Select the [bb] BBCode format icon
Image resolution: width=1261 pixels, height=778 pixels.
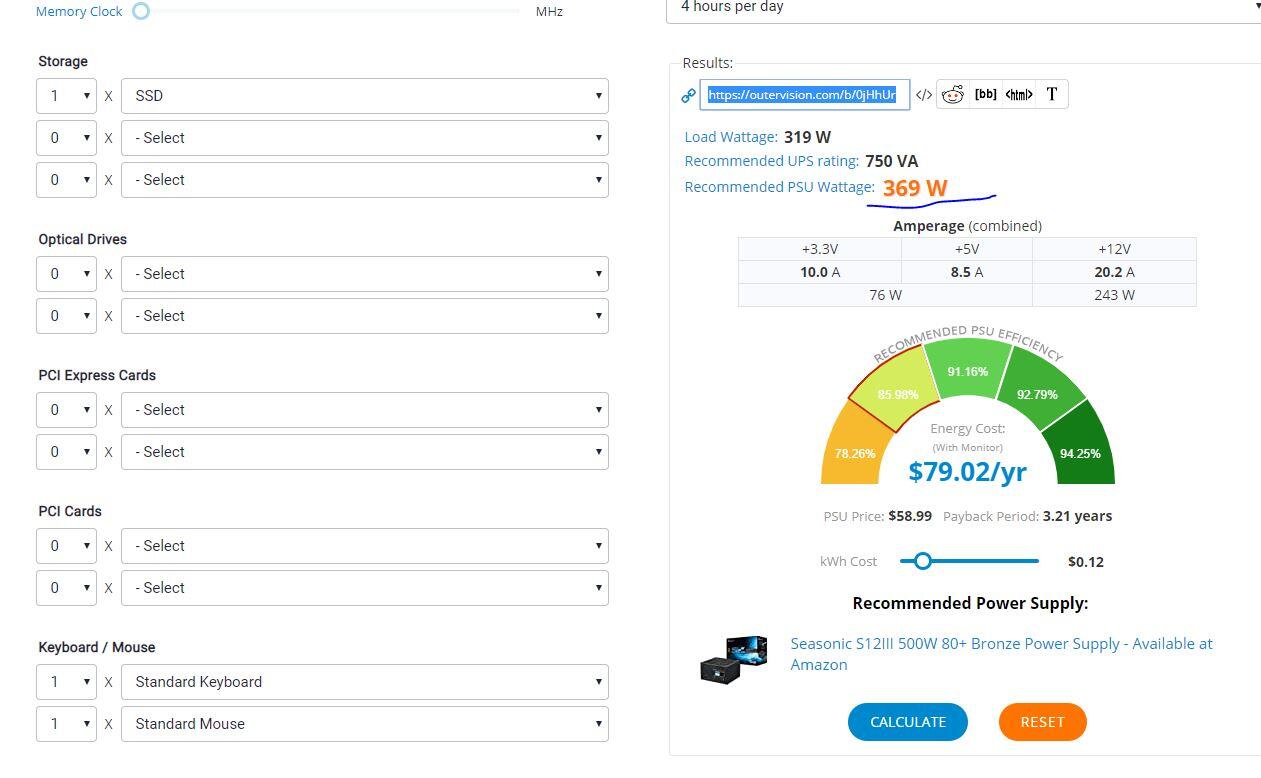pos(985,95)
